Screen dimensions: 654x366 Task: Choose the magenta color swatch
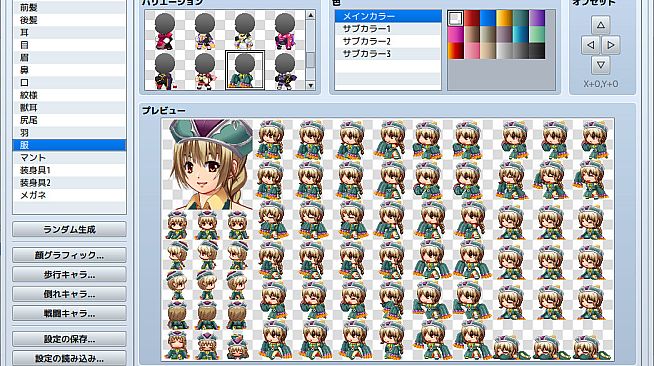pyautogui.click(x=455, y=35)
